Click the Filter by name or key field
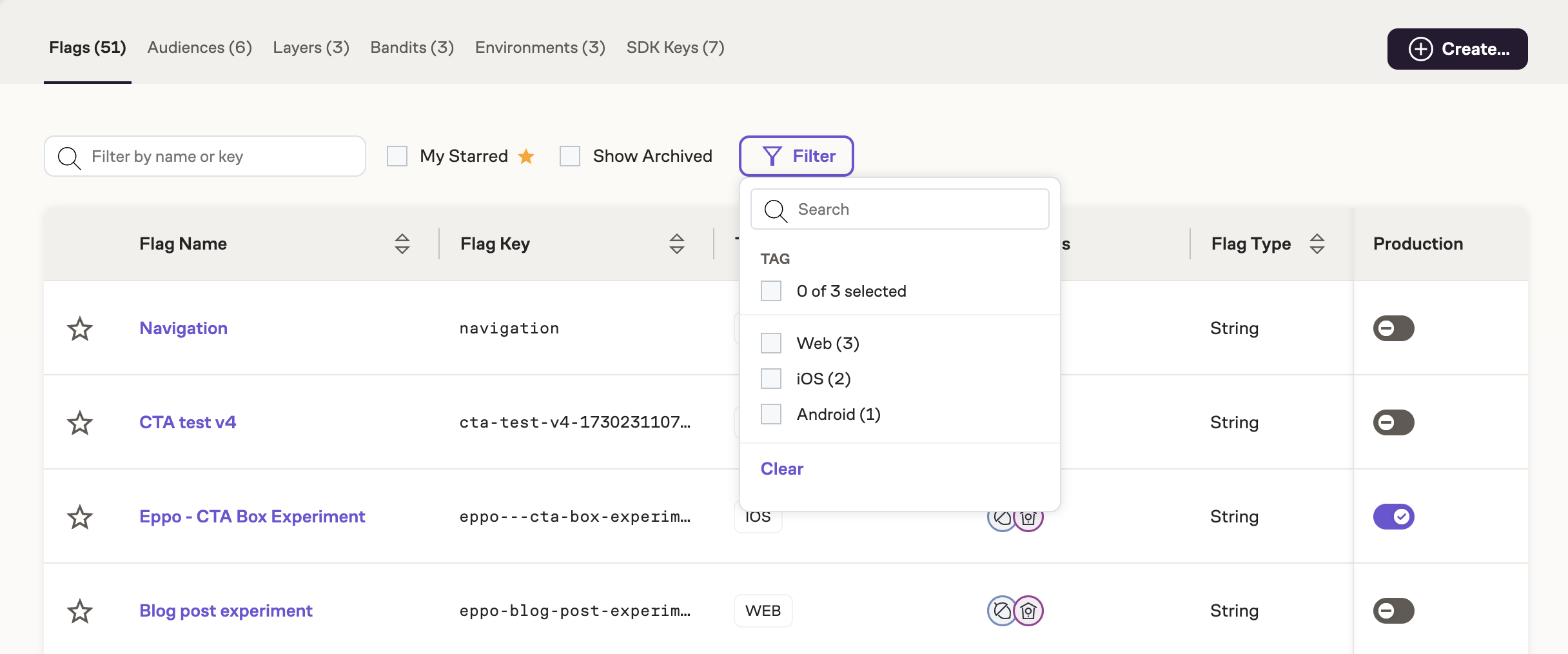Screen dimensions: 1568x654 [x=204, y=155]
